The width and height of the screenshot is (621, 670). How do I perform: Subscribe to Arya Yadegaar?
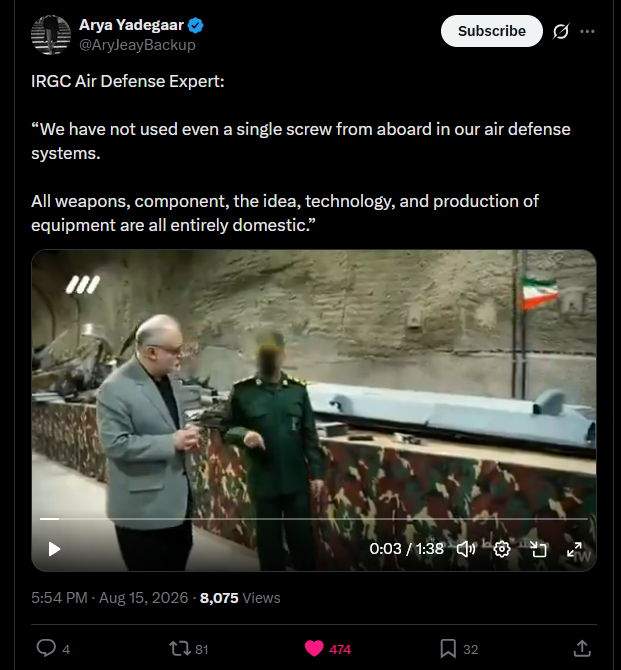pyautogui.click(x=492, y=31)
